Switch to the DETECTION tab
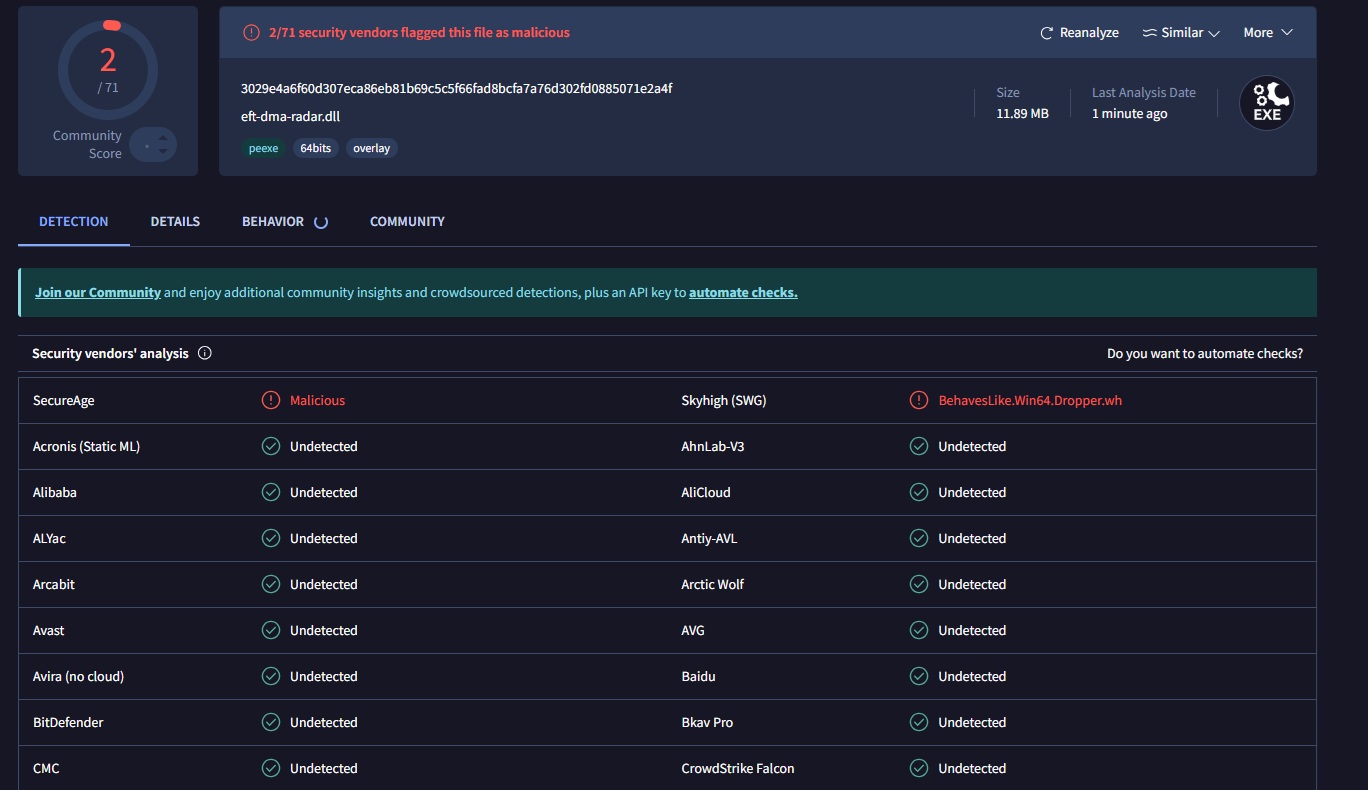Image resolution: width=1368 pixels, height=790 pixels. (x=74, y=222)
